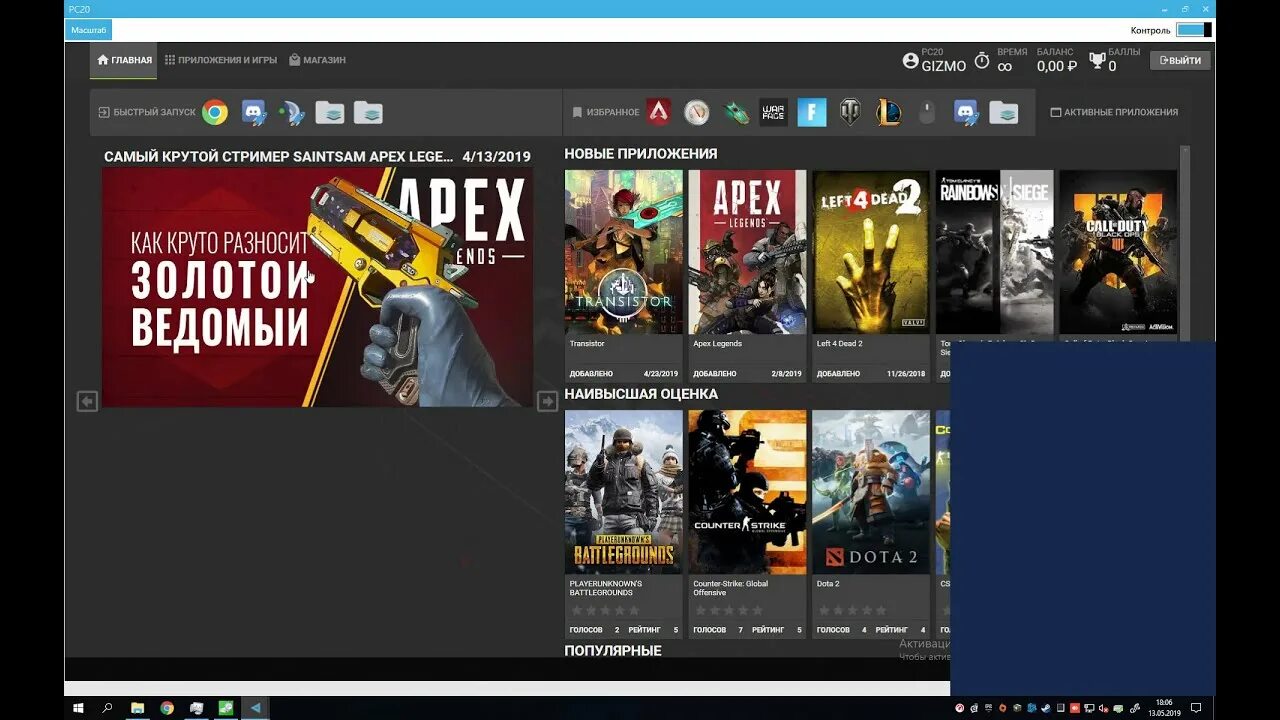
Task: Click the Transistor title text
Action: pyautogui.click(x=587, y=344)
